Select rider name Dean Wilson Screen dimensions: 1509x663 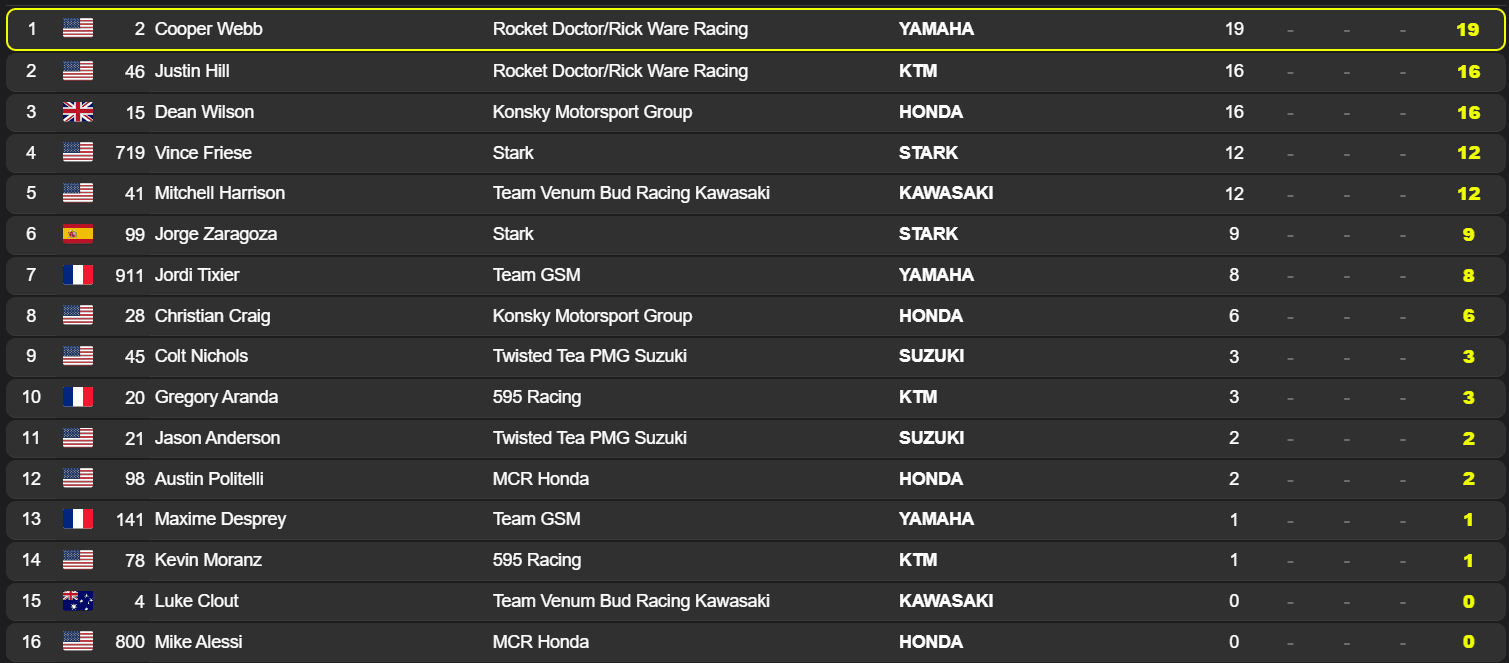tap(204, 112)
